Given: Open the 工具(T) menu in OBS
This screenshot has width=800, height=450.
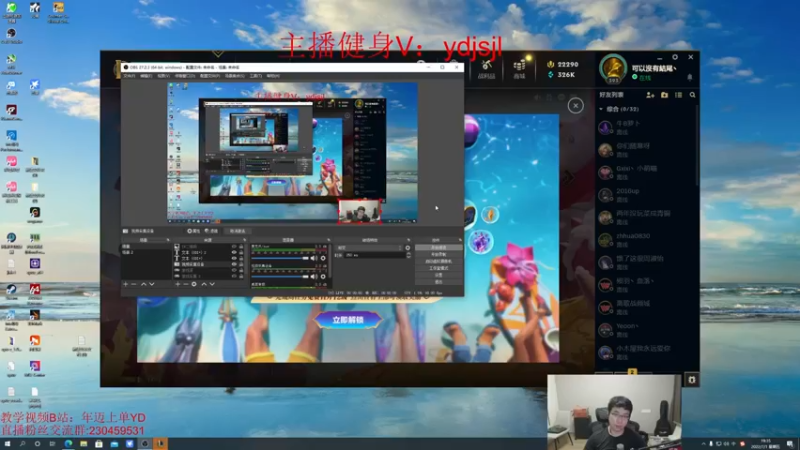Looking at the screenshot, I should point(256,76).
